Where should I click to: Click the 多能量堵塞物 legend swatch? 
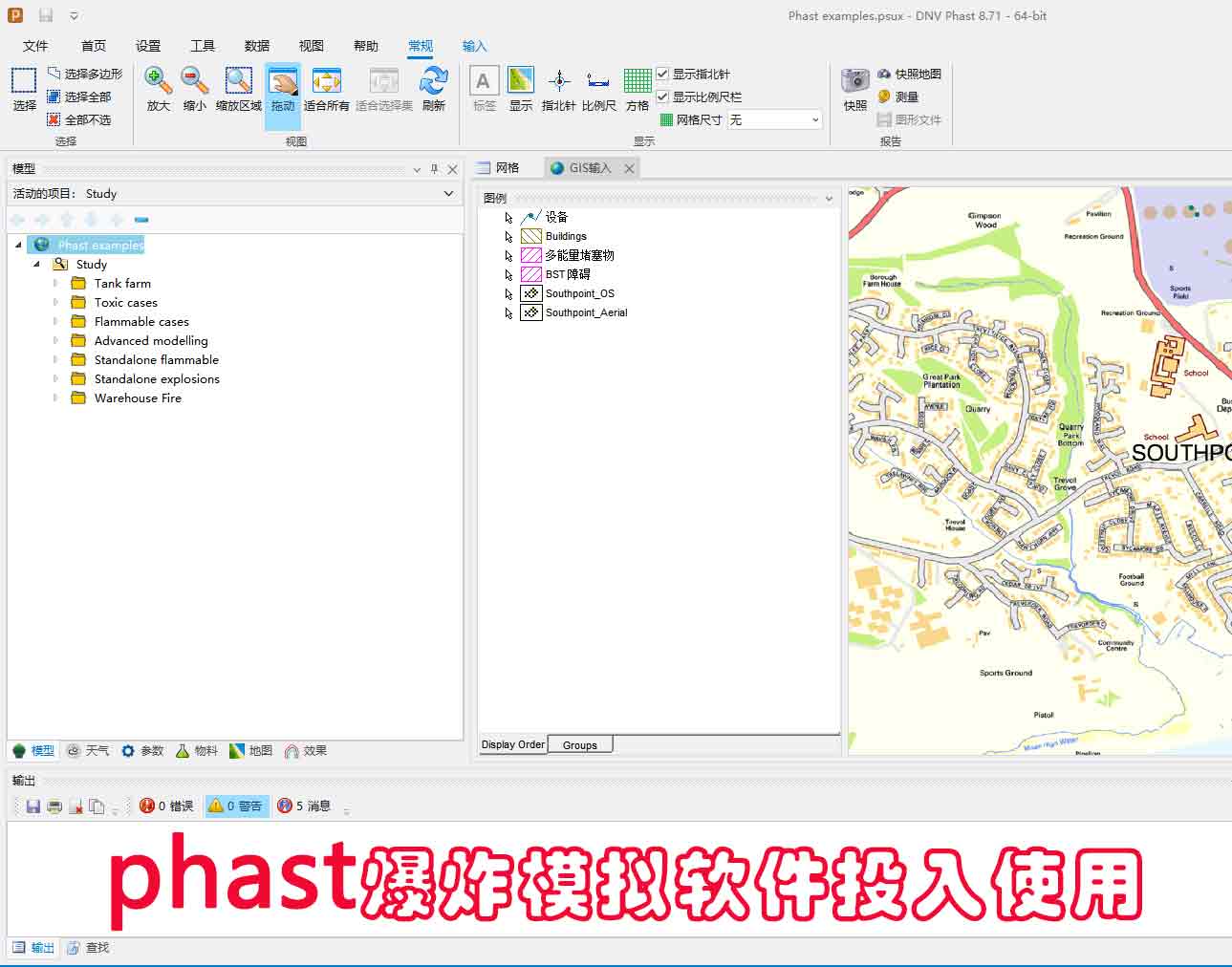point(531,256)
